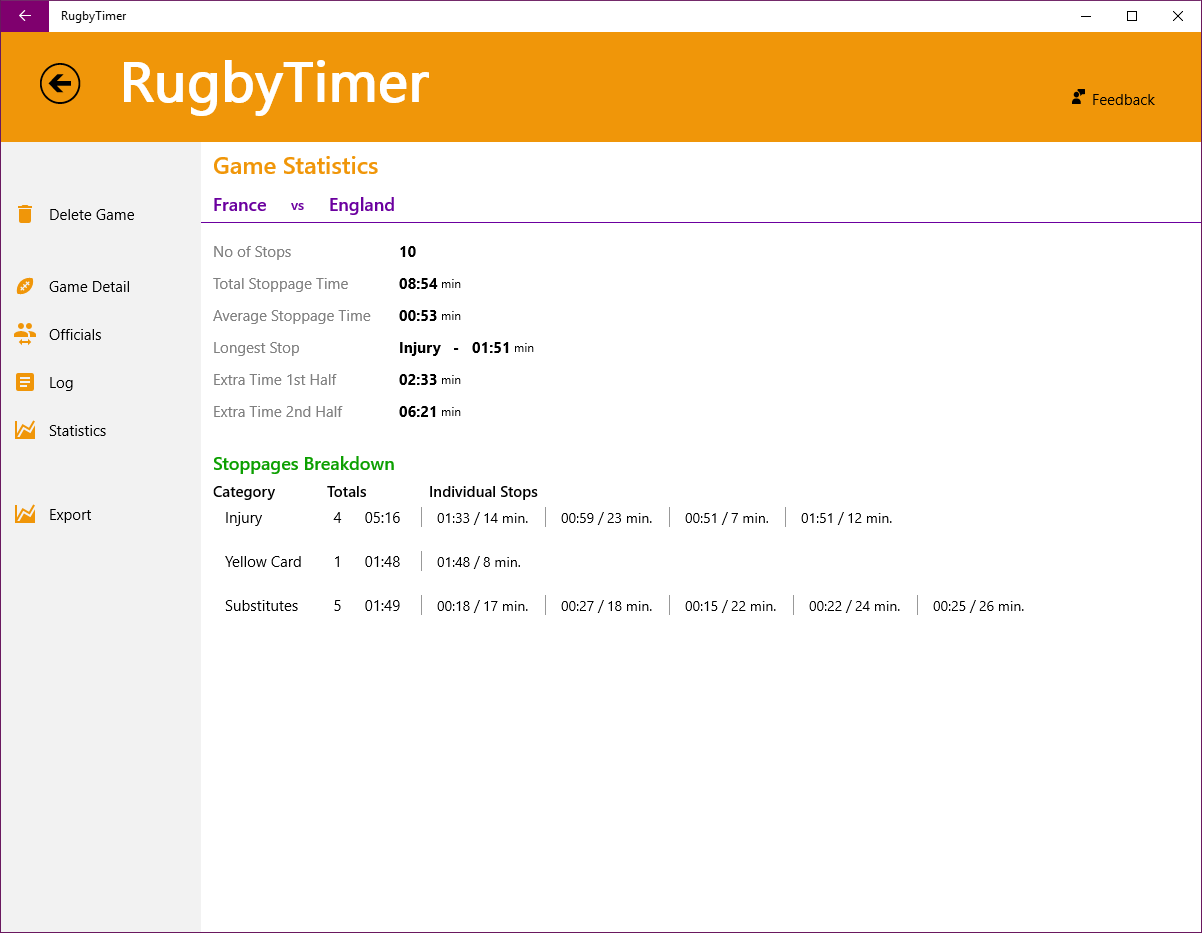Screen dimensions: 1202x933
Task: Click the Officials people icon
Action: tap(25, 334)
